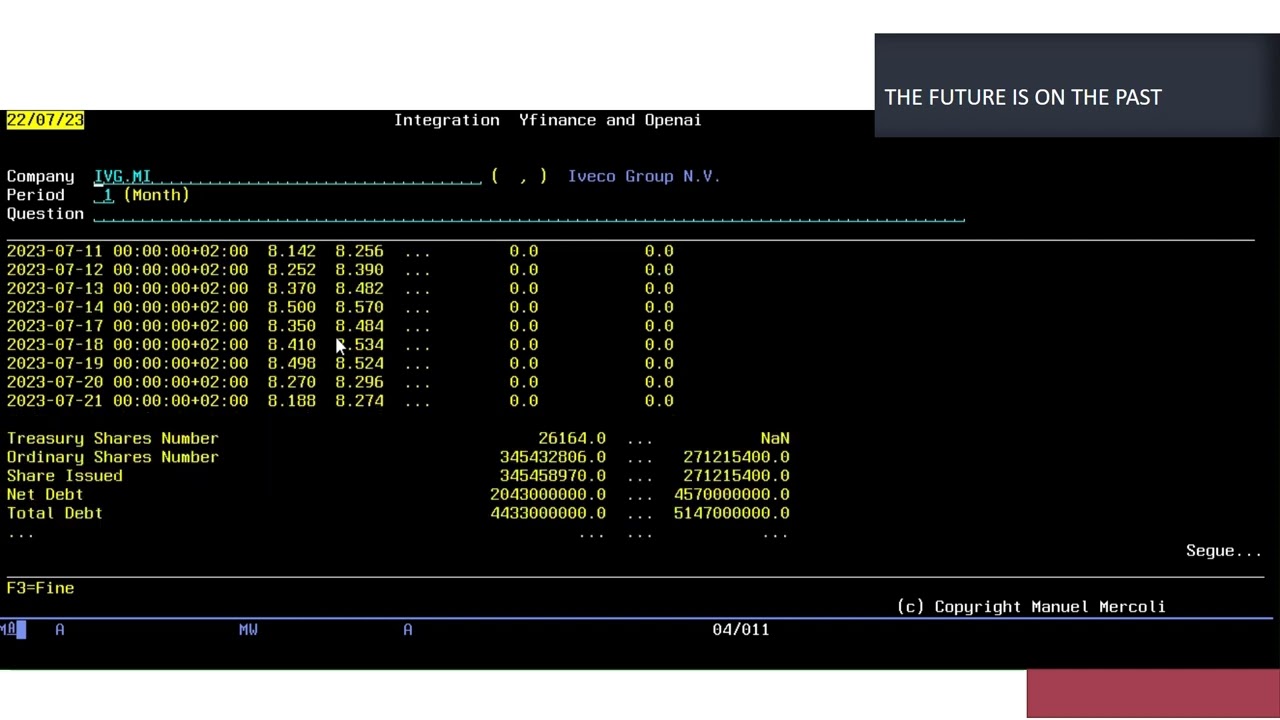The height and width of the screenshot is (720, 1280).
Task: Click the (c) Copyright Manuel Mercoli text
Action: (x=1031, y=607)
